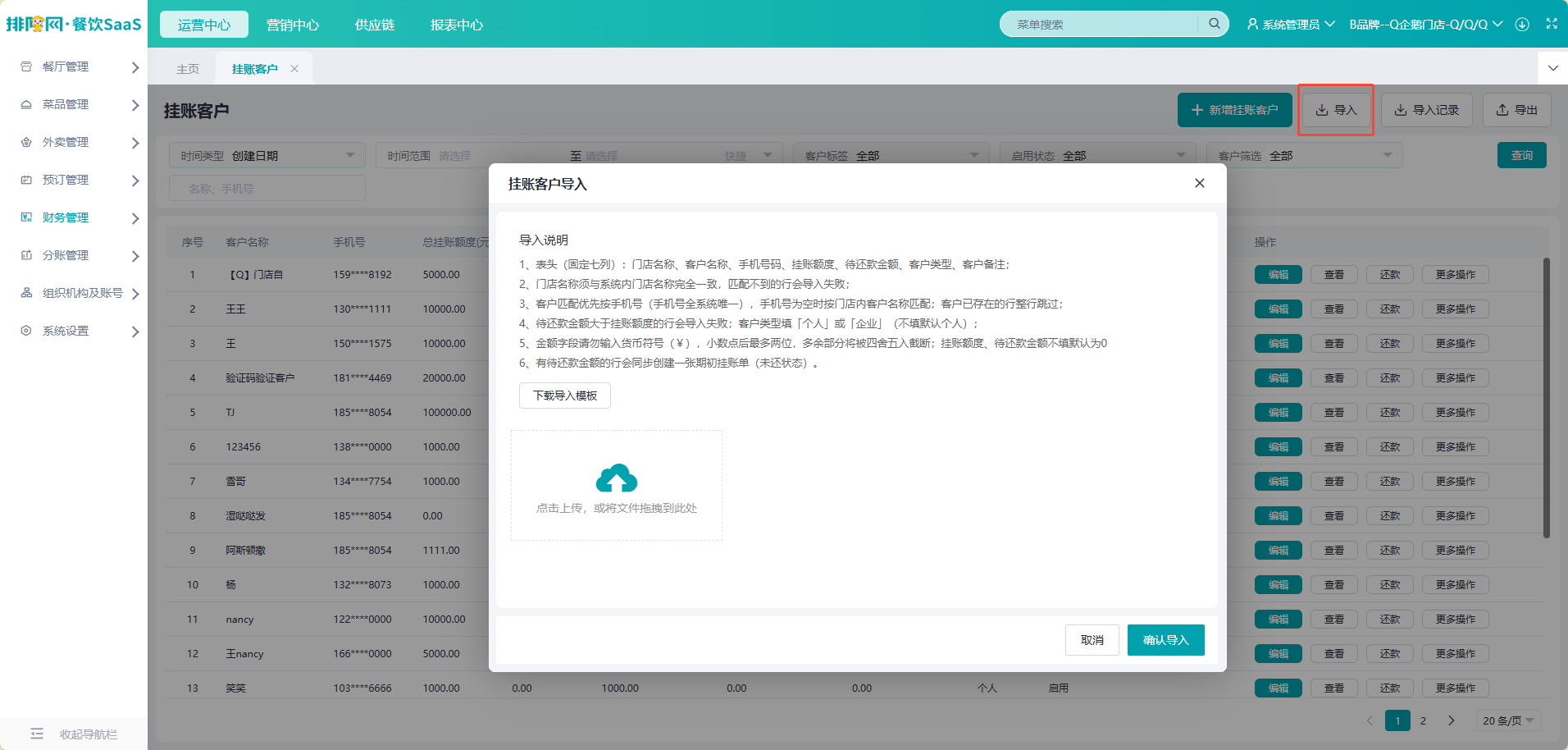Screen dimensions: 1568x750
Task: Click the 导出 button
Action: click(x=1517, y=110)
